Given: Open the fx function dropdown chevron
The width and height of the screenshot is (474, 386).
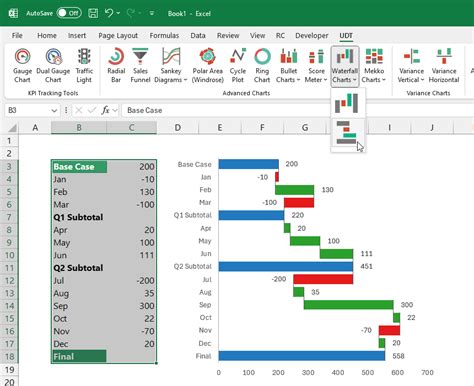Looking at the screenshot, I should 115,110.
